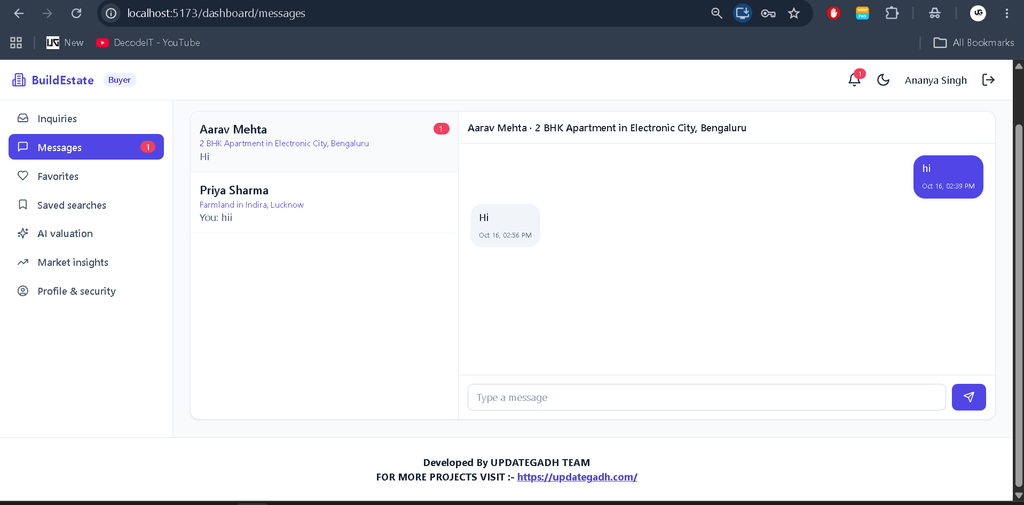Click 'Developed By UPDATEGADH TEAM' footer text
Screen dimensions: 1024x505
[x=506, y=463]
